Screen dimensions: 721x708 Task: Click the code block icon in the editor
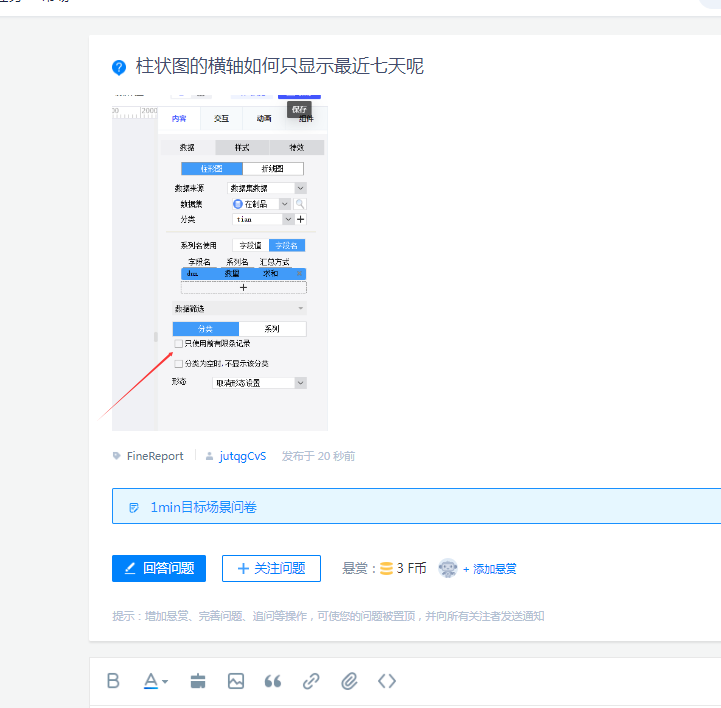387,681
